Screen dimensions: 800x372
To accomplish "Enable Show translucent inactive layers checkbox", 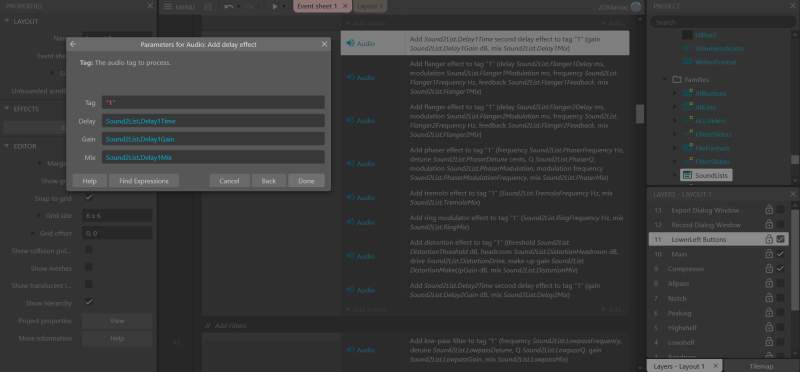I will point(89,285).
